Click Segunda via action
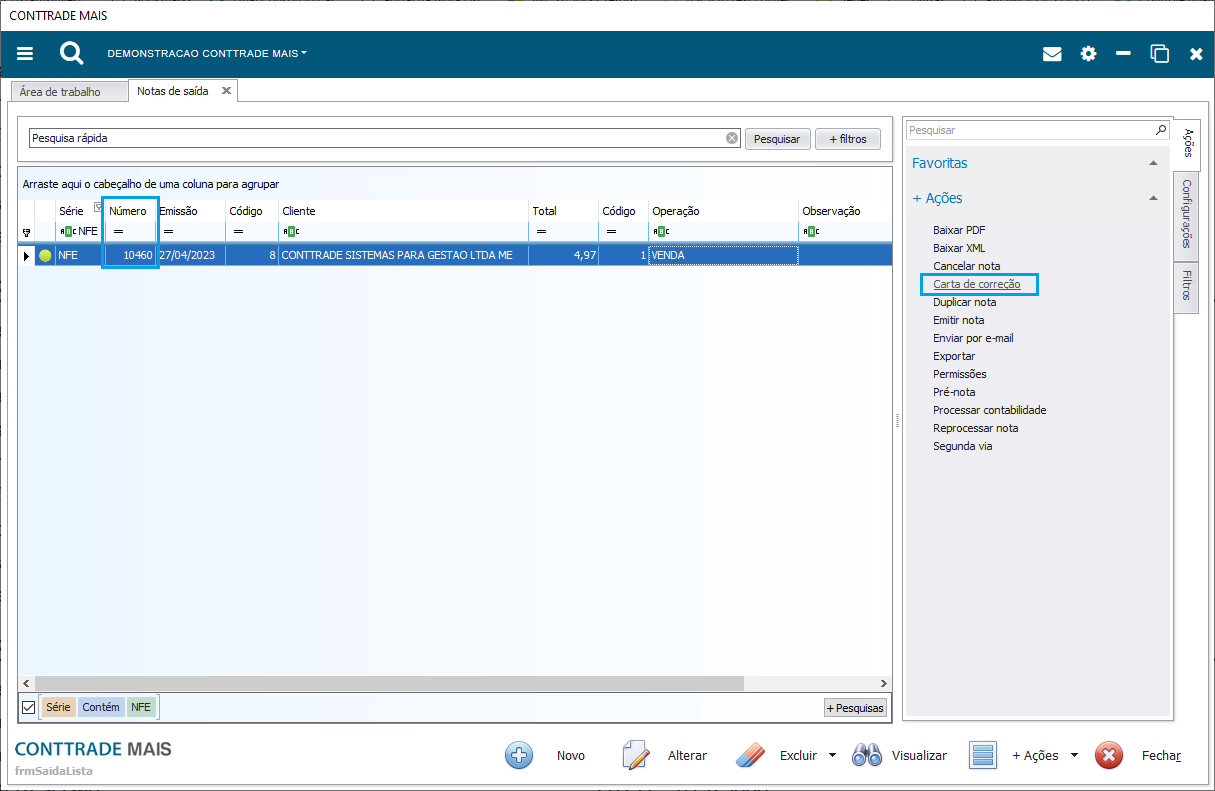The height and width of the screenshot is (791, 1215). (962, 446)
